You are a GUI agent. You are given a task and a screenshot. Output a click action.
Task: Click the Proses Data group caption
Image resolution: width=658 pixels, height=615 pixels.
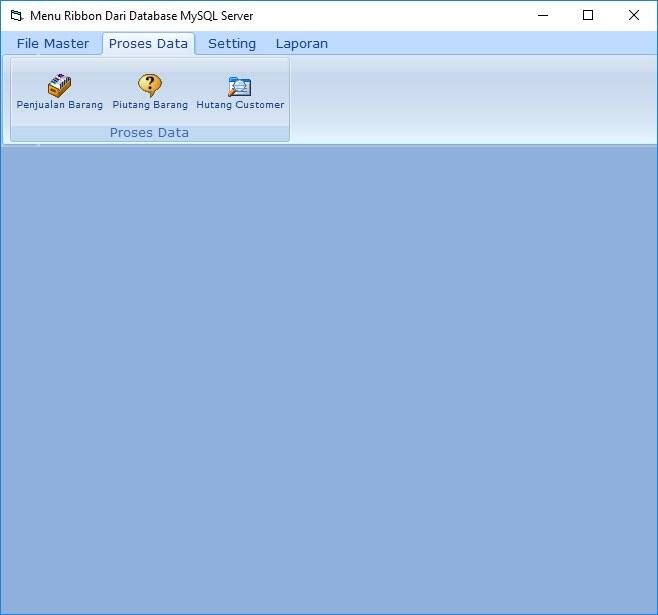(149, 133)
